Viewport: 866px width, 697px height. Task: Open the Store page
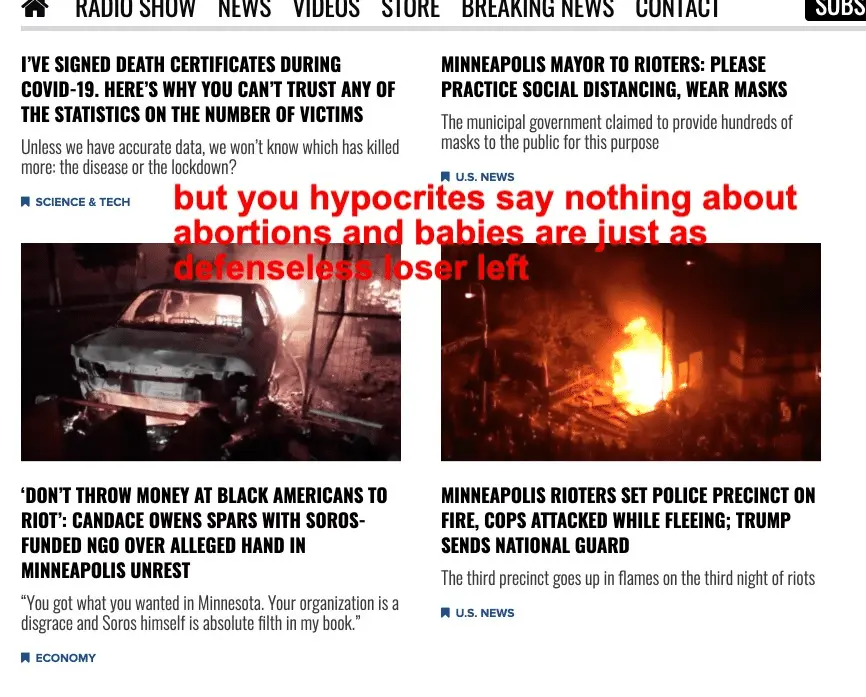(410, 8)
